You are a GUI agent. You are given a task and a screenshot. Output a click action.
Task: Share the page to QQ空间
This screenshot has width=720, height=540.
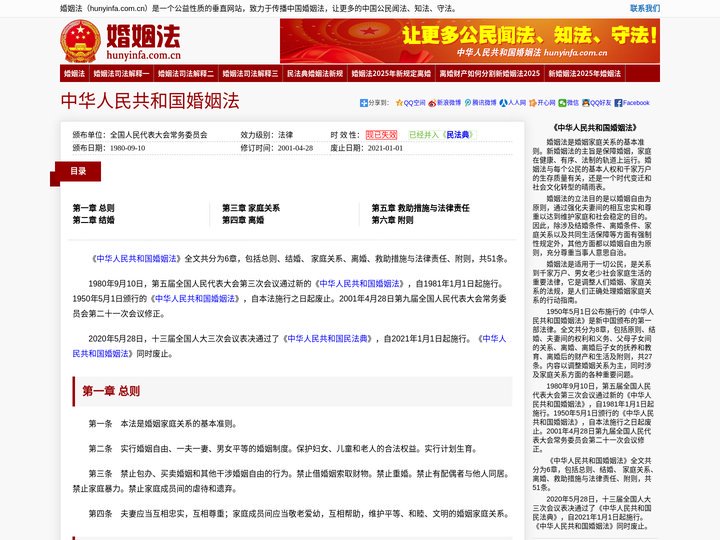pyautogui.click(x=411, y=103)
